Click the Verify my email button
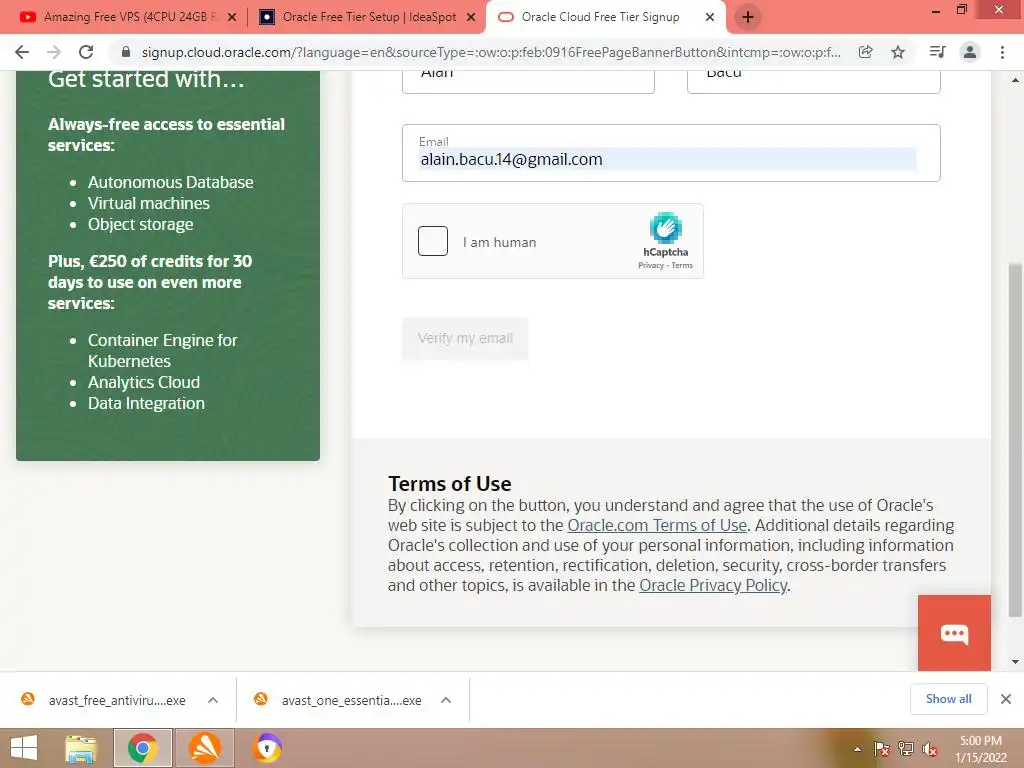The height and width of the screenshot is (768, 1024). (465, 338)
